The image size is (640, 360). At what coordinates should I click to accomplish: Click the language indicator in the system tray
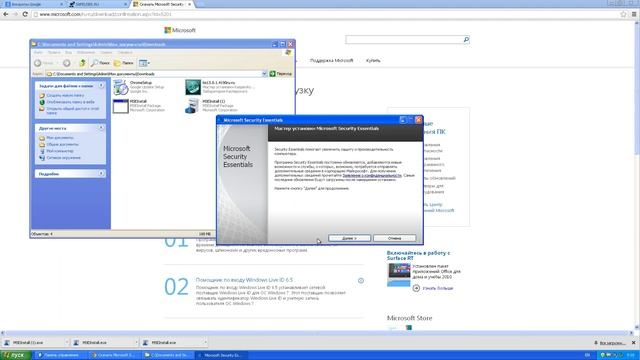pyautogui.click(x=587, y=355)
